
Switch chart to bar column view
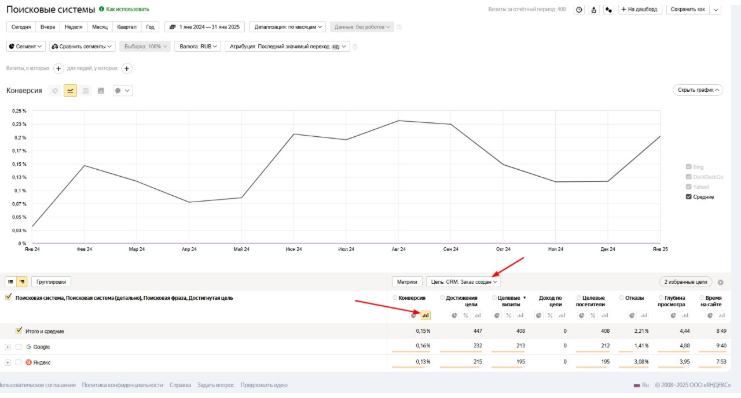(x=101, y=91)
